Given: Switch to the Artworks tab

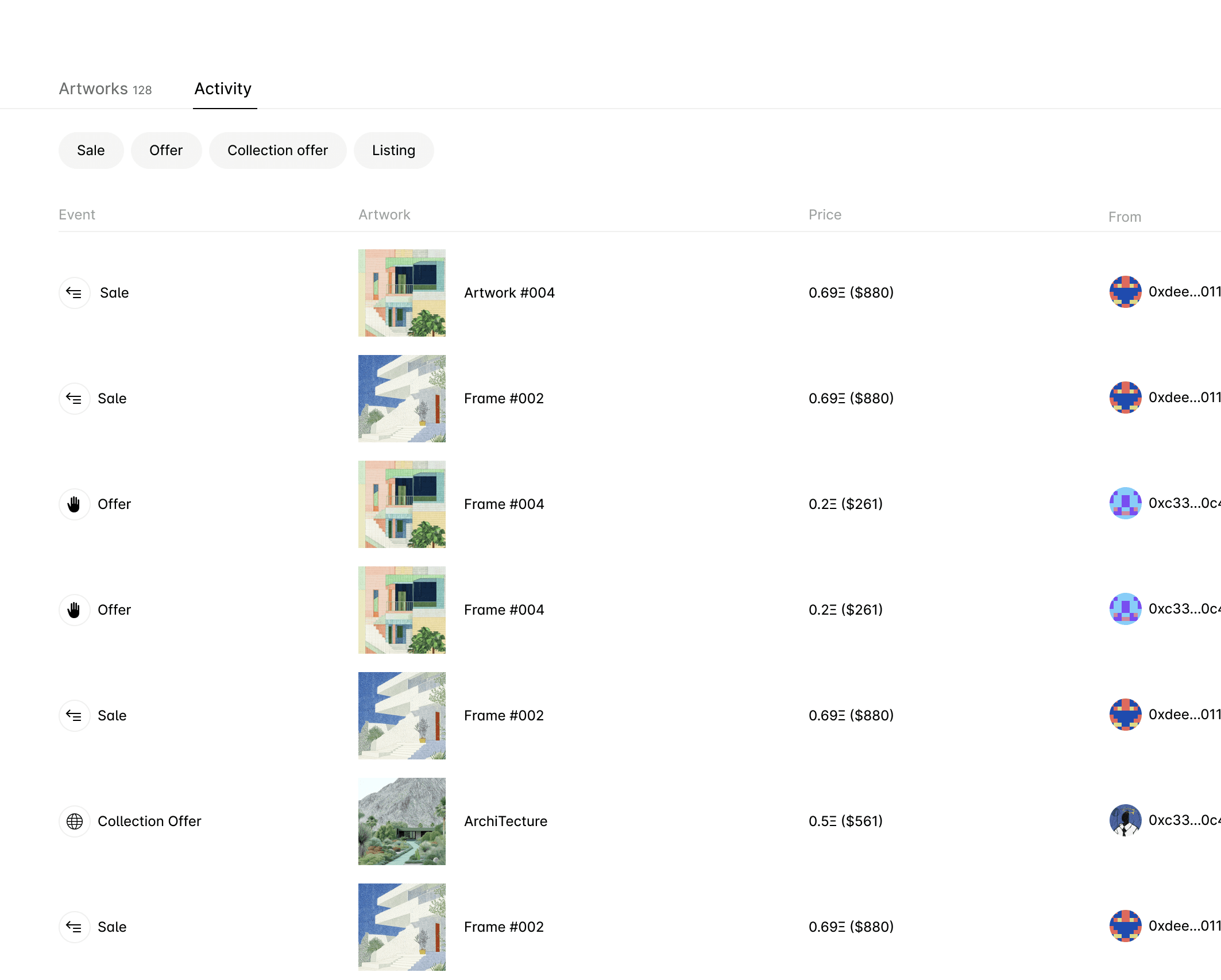Looking at the screenshot, I should 105,89.
